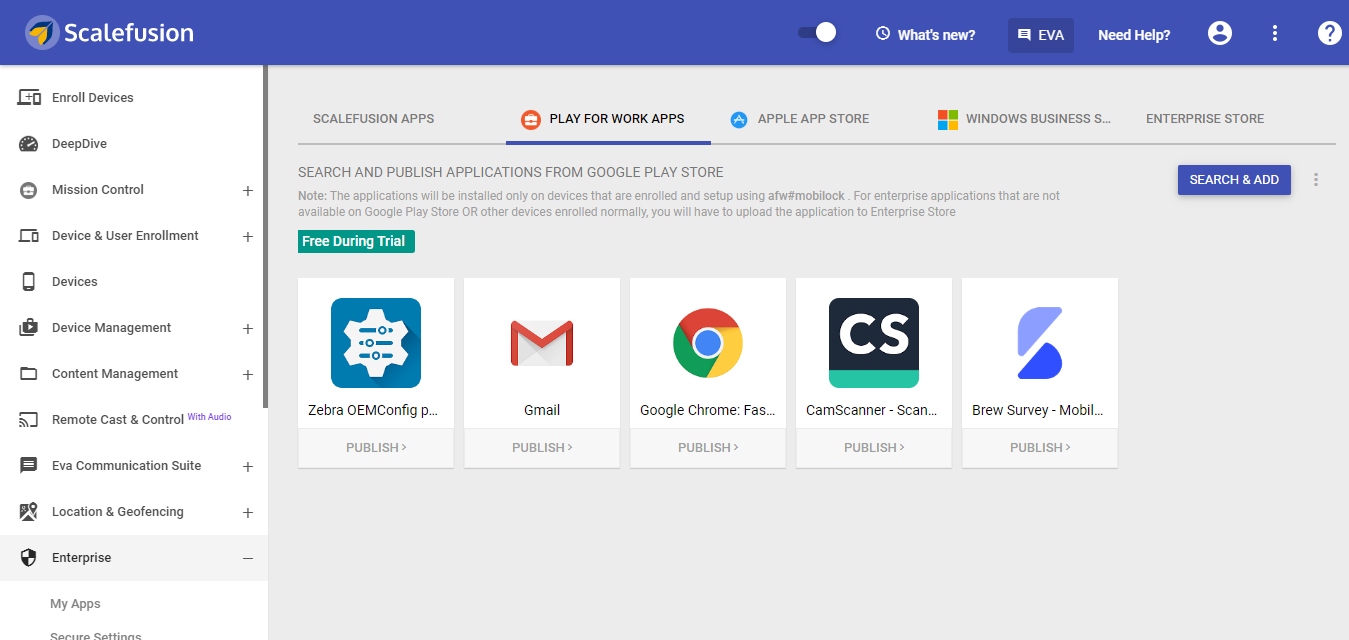Select the Google Chrome app icon
The height and width of the screenshot is (640, 1349).
click(708, 343)
